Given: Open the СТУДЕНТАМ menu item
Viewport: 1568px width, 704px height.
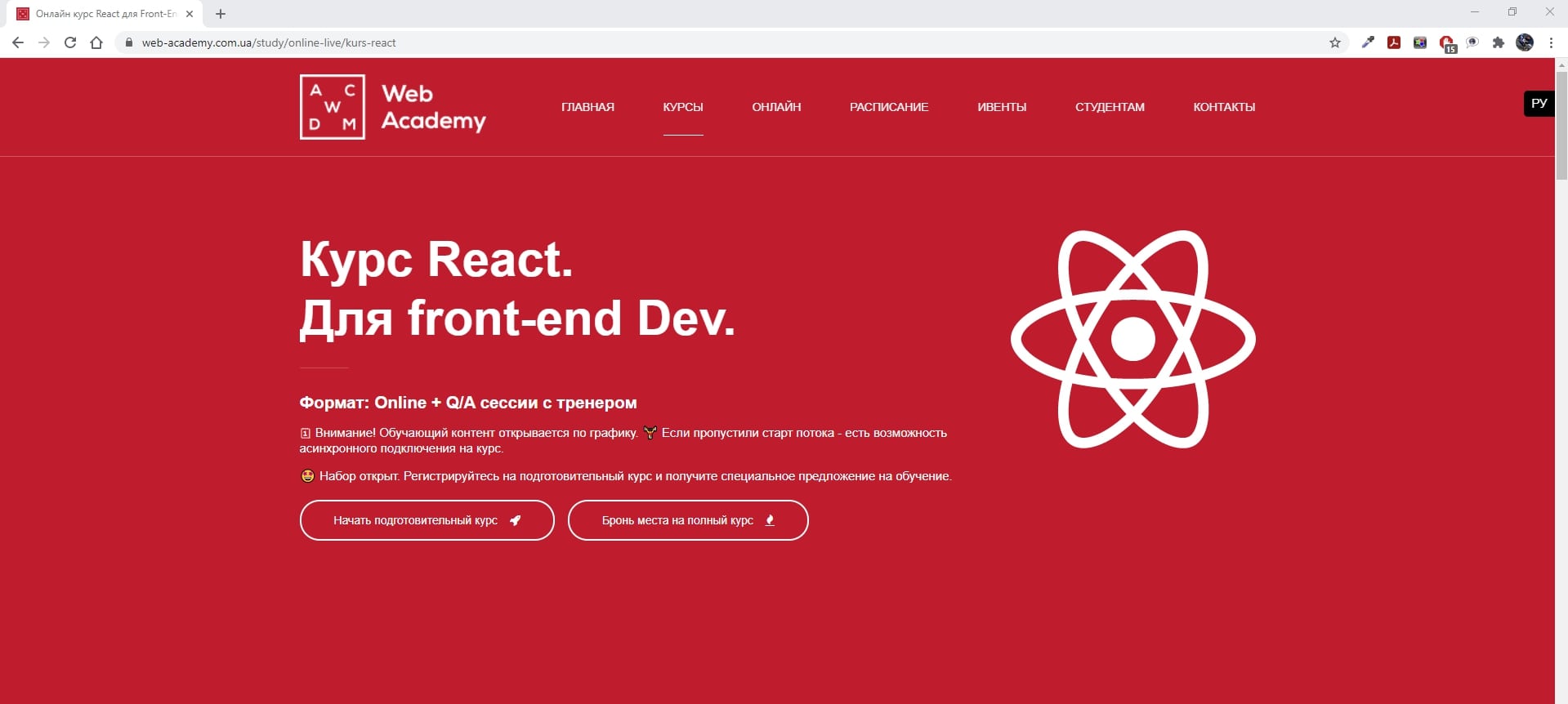Looking at the screenshot, I should (x=1110, y=107).
